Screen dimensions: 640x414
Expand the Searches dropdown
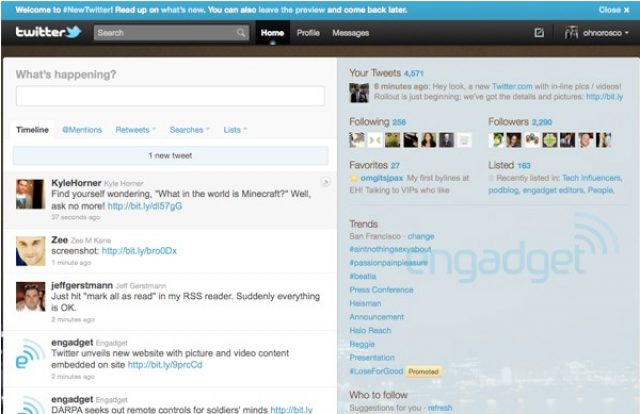point(189,130)
